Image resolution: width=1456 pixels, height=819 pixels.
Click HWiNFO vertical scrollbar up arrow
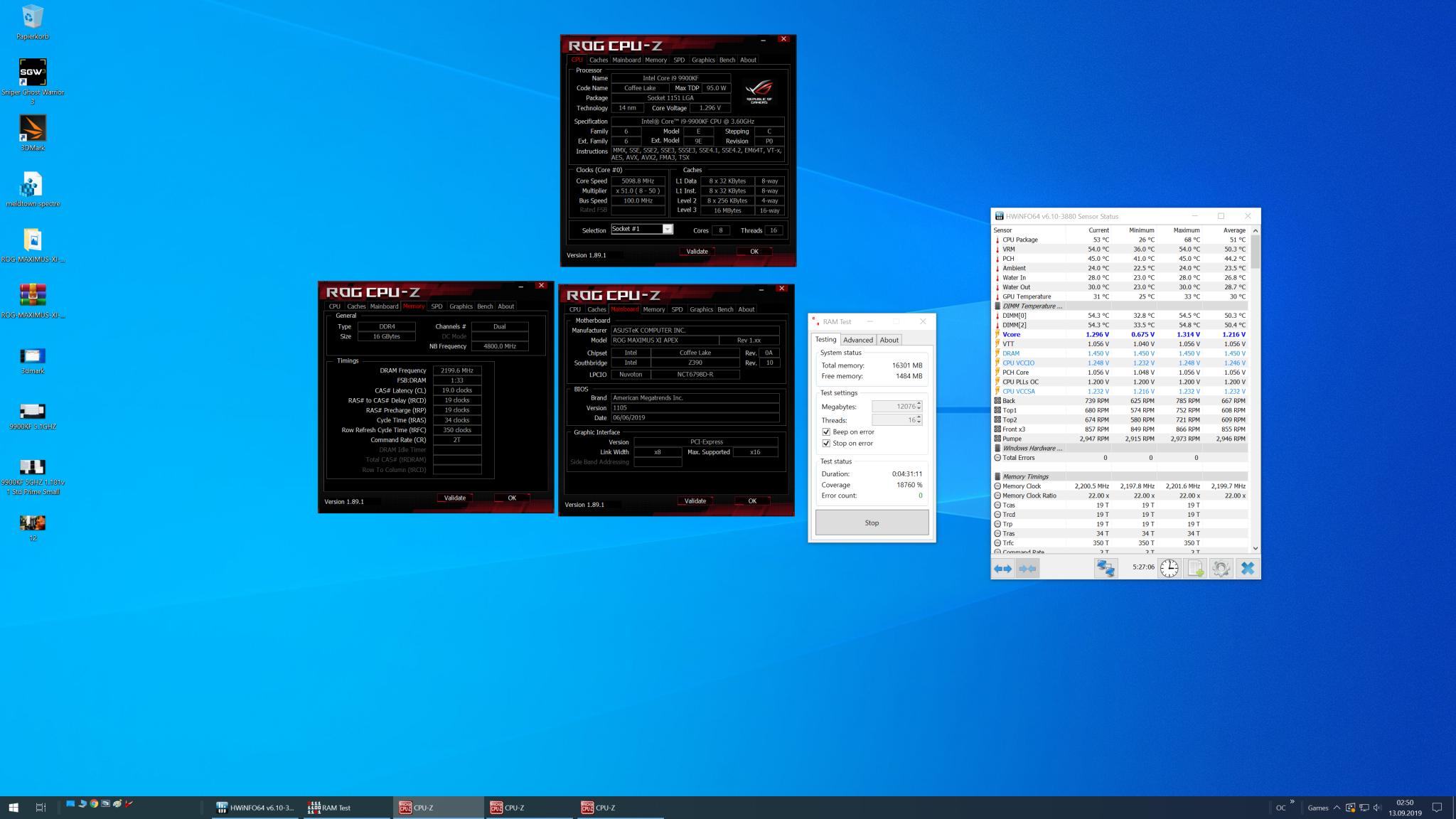coord(1255,230)
